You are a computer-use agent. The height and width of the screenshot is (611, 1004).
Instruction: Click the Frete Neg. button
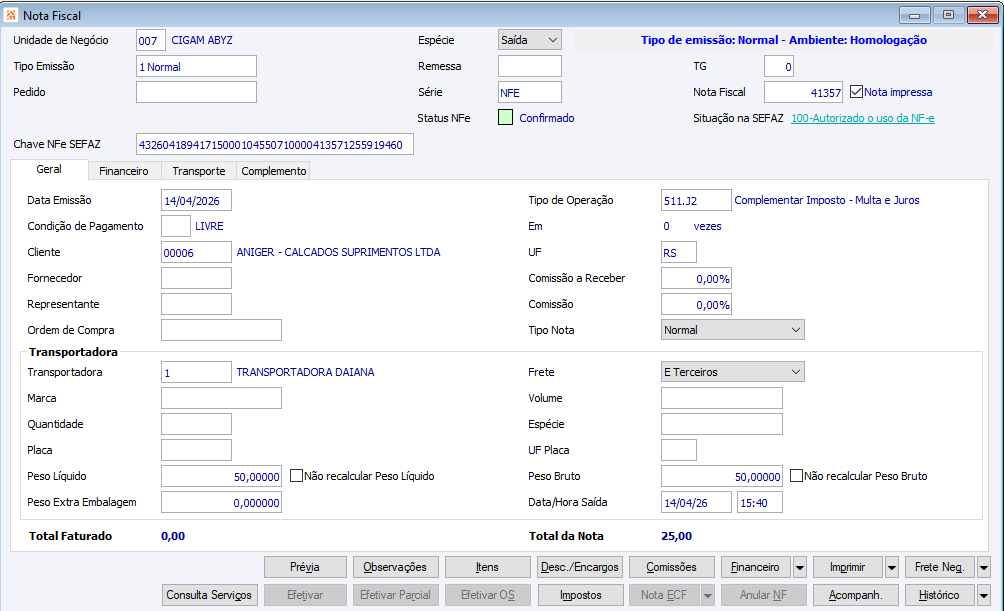pos(940,567)
